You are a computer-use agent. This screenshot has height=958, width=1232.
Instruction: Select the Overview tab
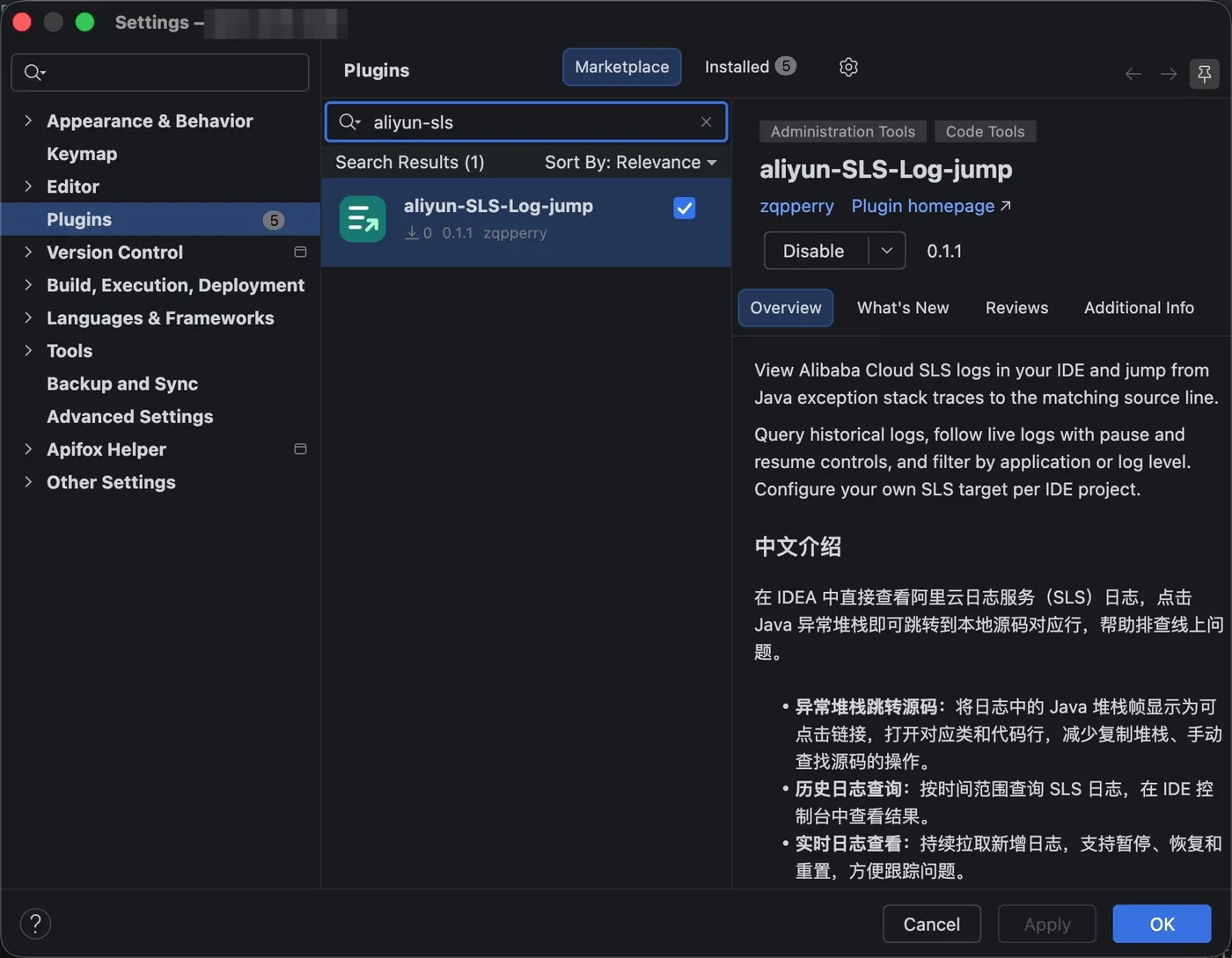(786, 308)
